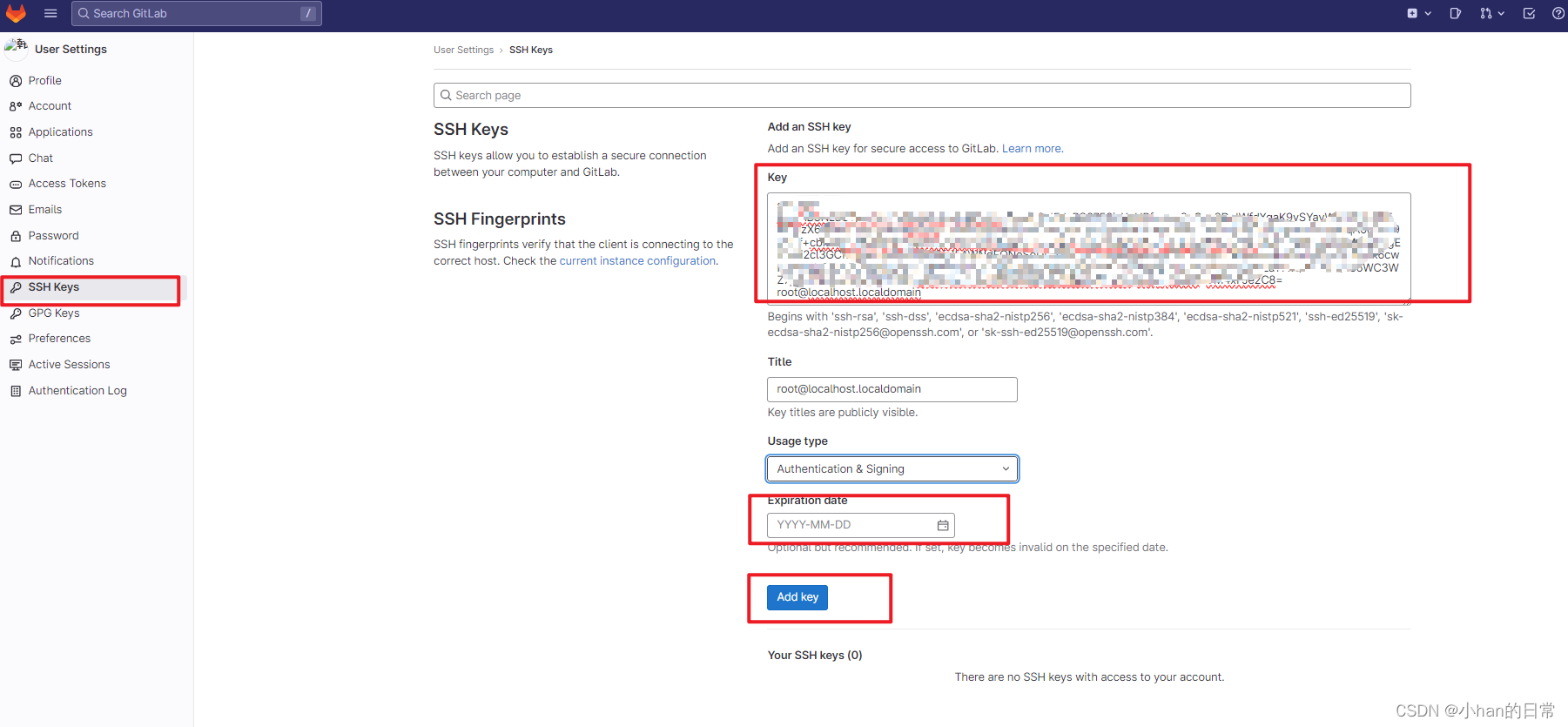Click the user avatar beside User Settings
Image resolution: width=1568 pixels, height=727 pixels.
click(x=16, y=48)
